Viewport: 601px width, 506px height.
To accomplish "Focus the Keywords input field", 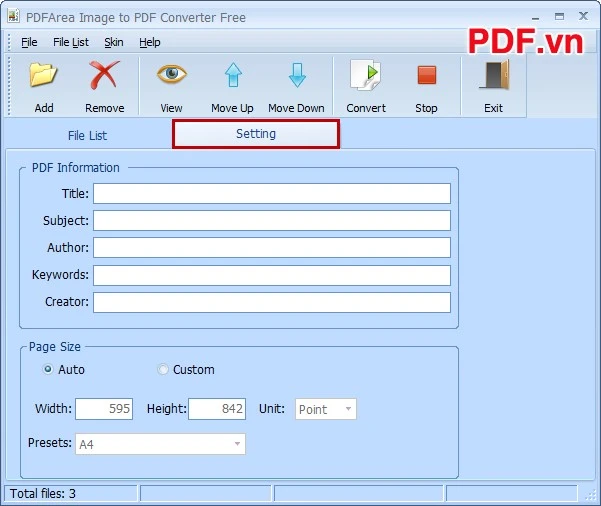I will [x=272, y=275].
